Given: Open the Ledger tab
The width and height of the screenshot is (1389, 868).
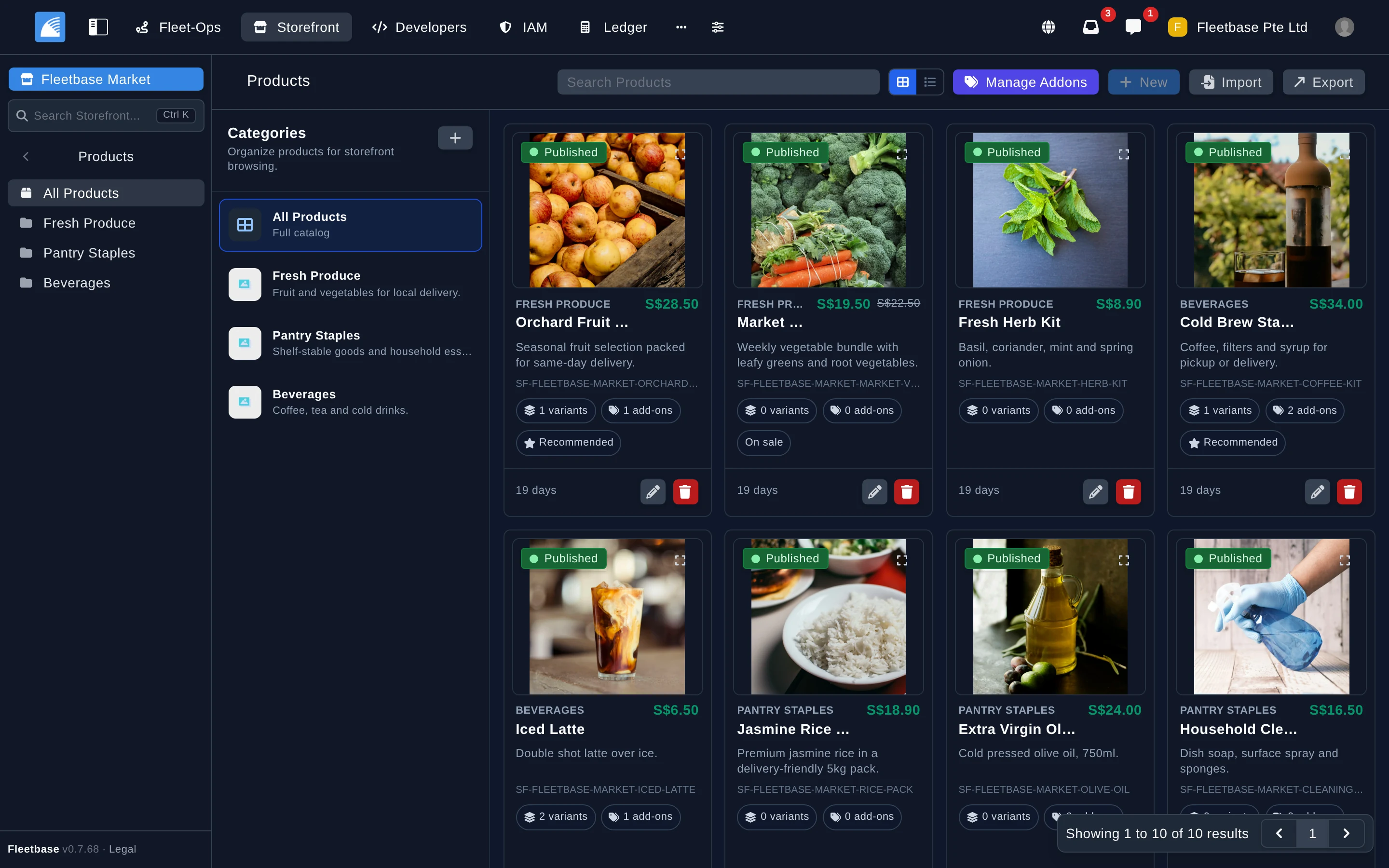Looking at the screenshot, I should [x=613, y=27].
